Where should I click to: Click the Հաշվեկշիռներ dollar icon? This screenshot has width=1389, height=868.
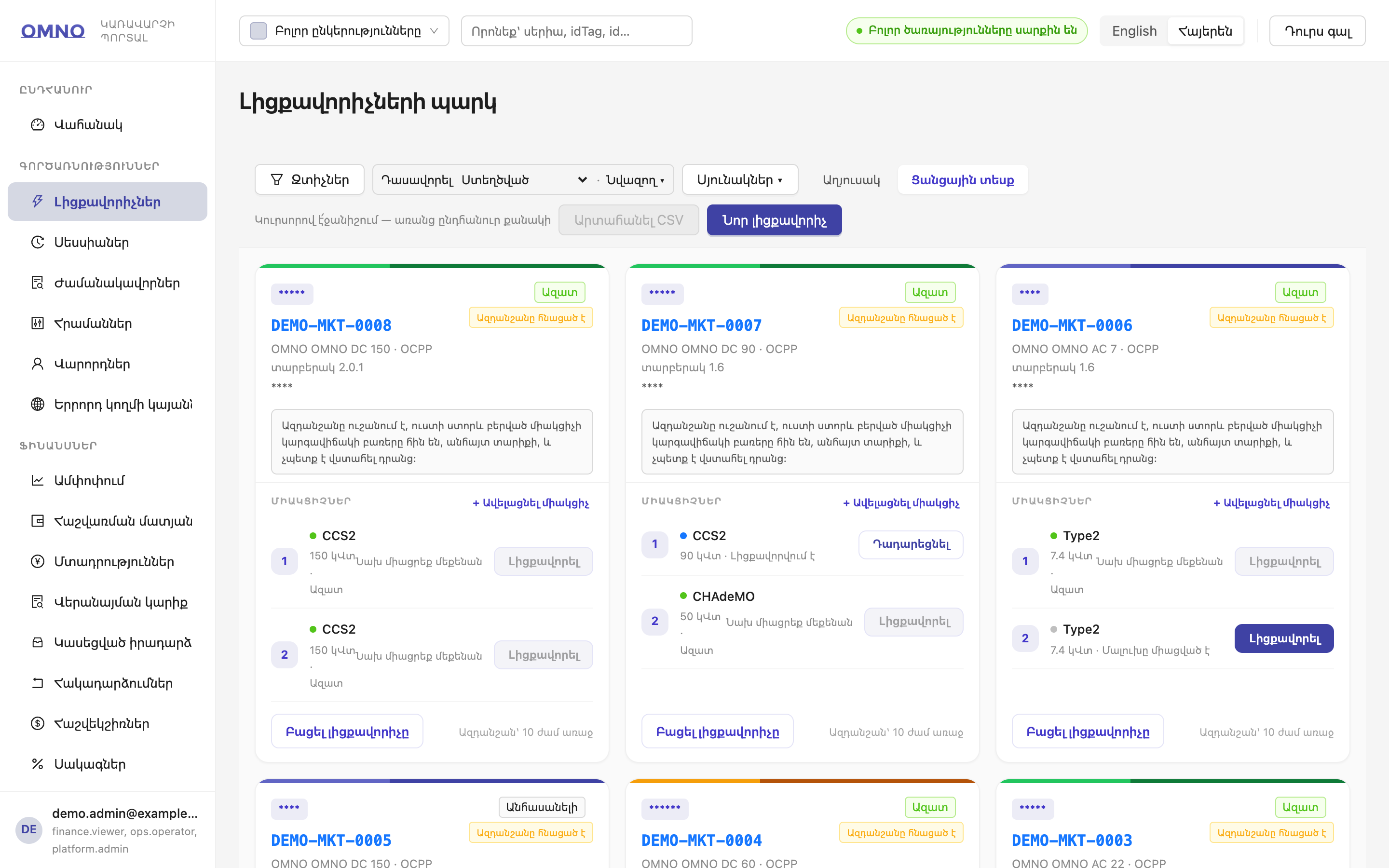(37, 723)
